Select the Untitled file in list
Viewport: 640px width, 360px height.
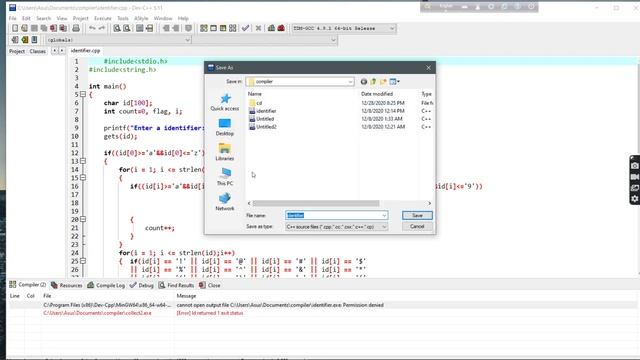262,119
